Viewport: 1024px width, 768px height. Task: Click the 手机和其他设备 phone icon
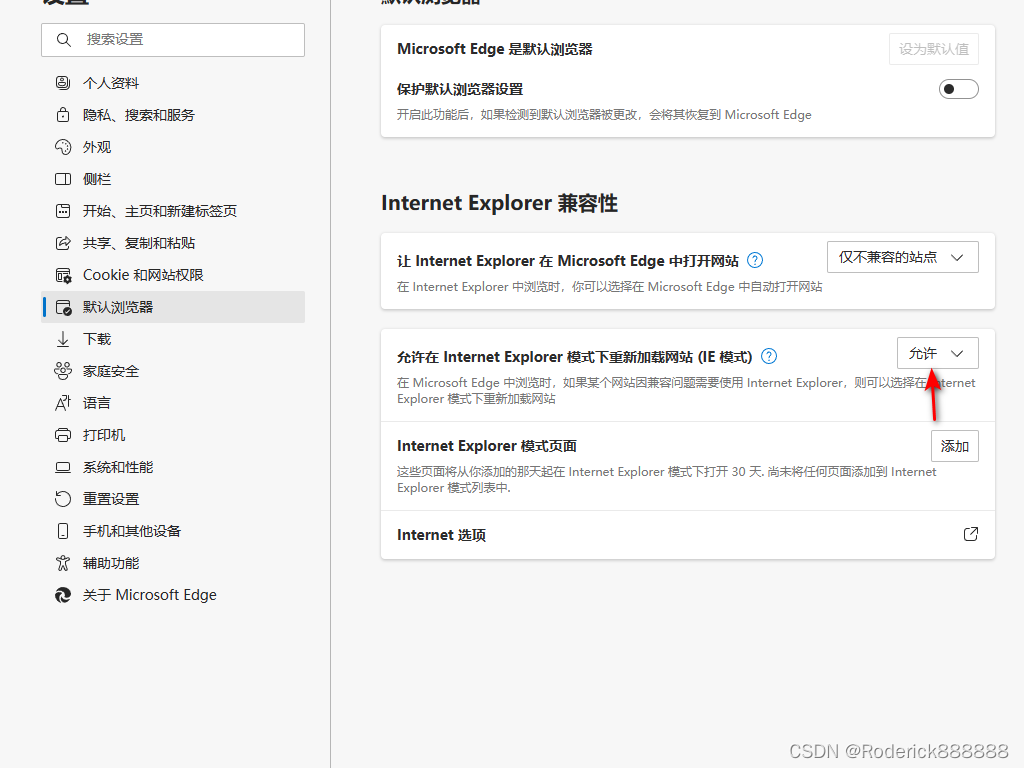(x=63, y=531)
